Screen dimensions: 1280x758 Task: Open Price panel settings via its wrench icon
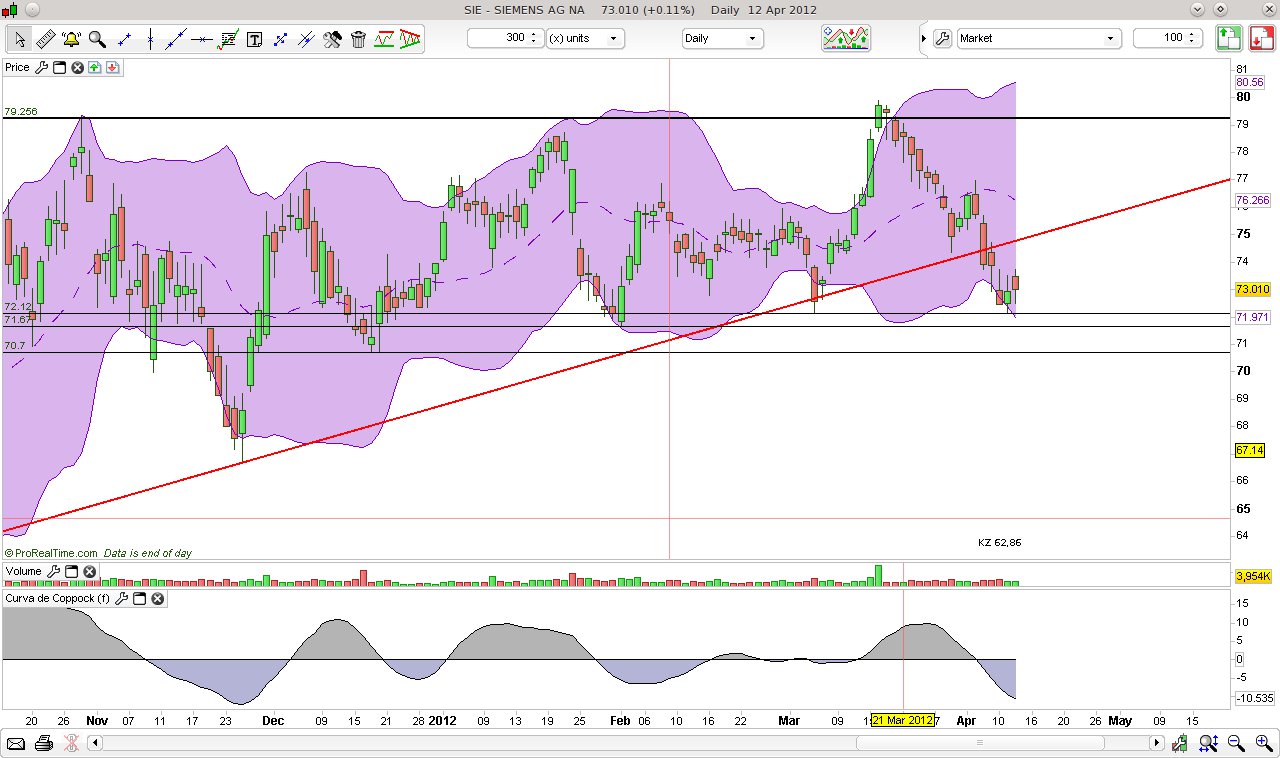[41, 67]
